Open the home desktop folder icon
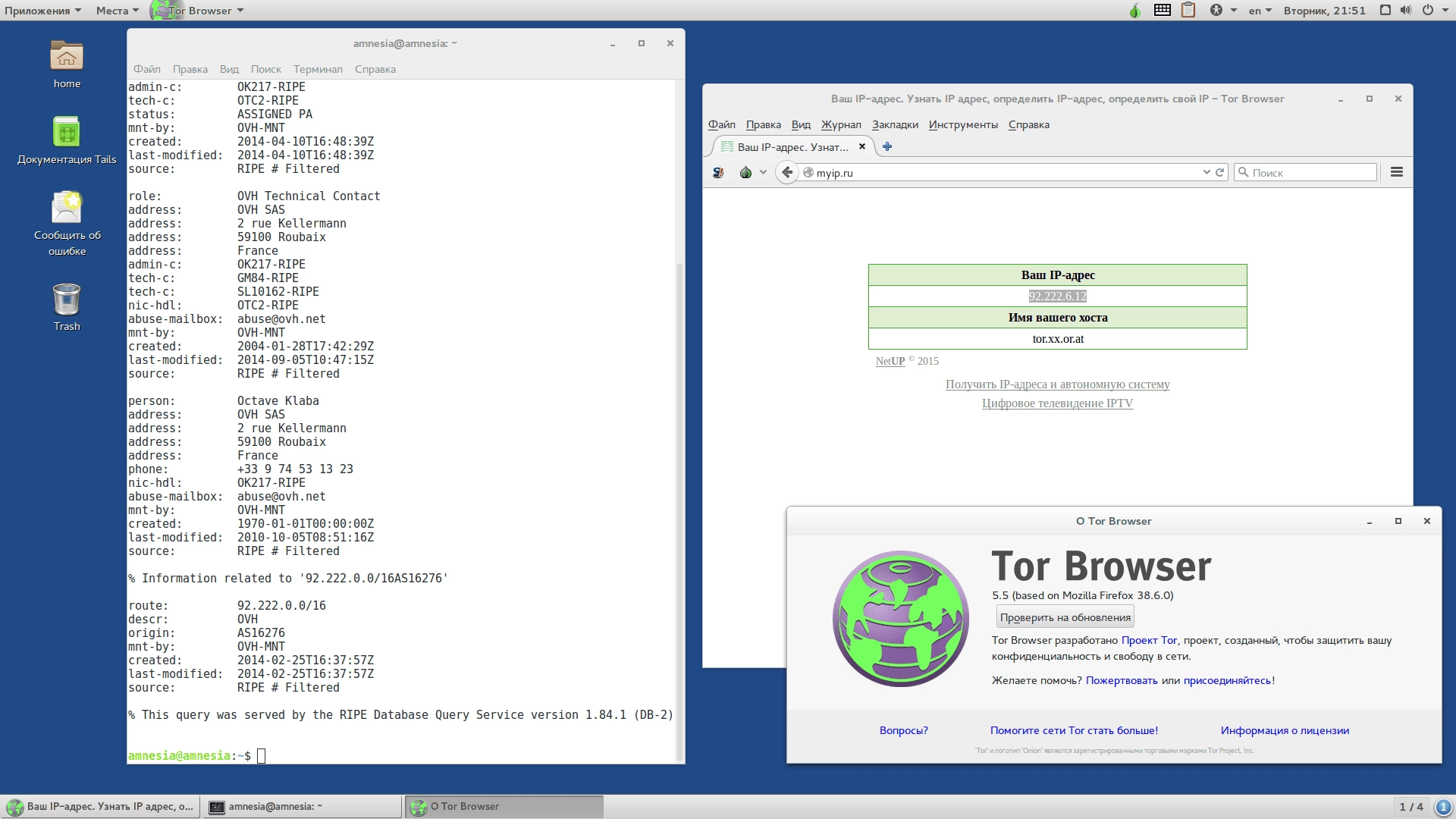Viewport: 1456px width, 819px height. [x=67, y=56]
